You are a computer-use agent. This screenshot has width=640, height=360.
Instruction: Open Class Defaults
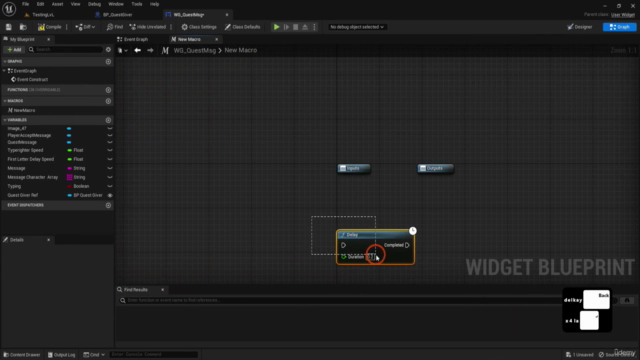tap(242, 27)
